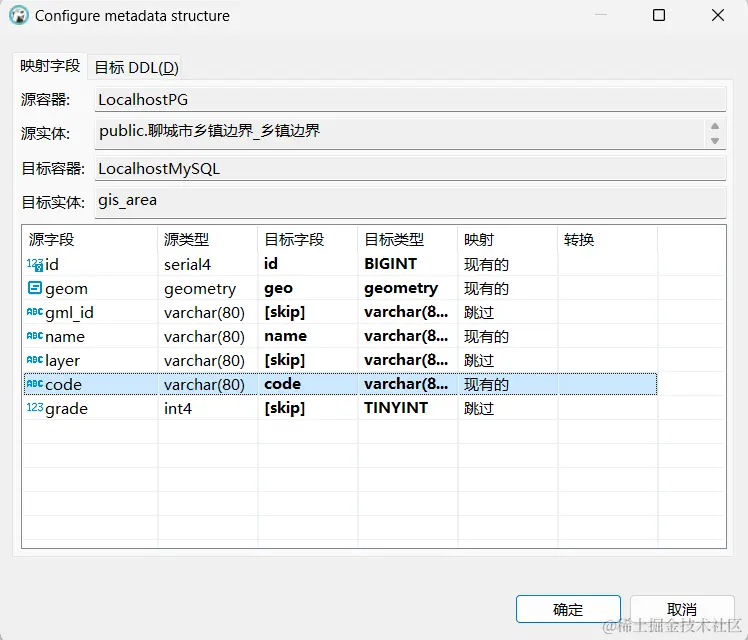The width and height of the screenshot is (748, 640).
Task: Click source type geometry in geom row
Action: point(208,288)
